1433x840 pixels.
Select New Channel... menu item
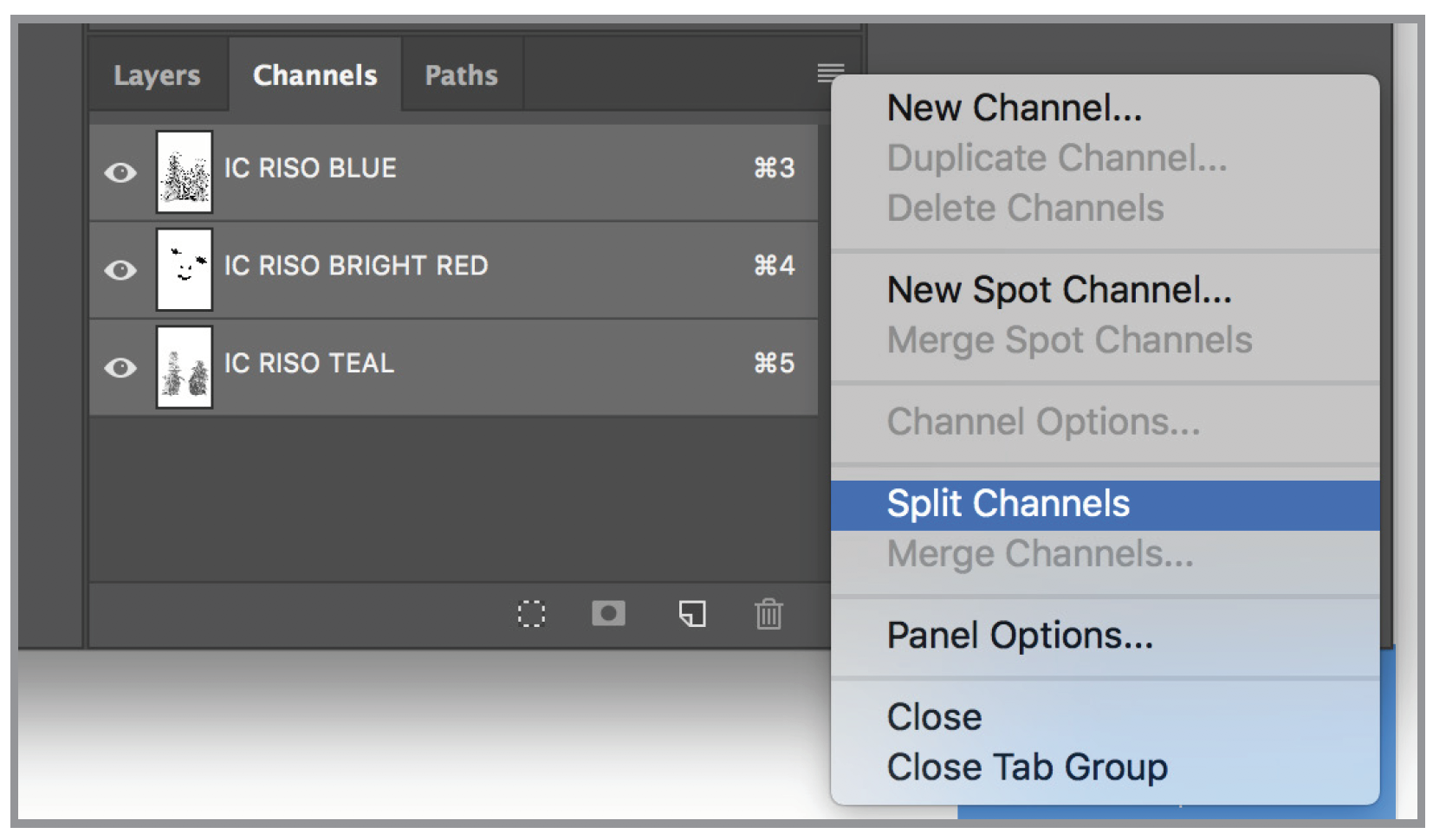pyautogui.click(x=1015, y=108)
